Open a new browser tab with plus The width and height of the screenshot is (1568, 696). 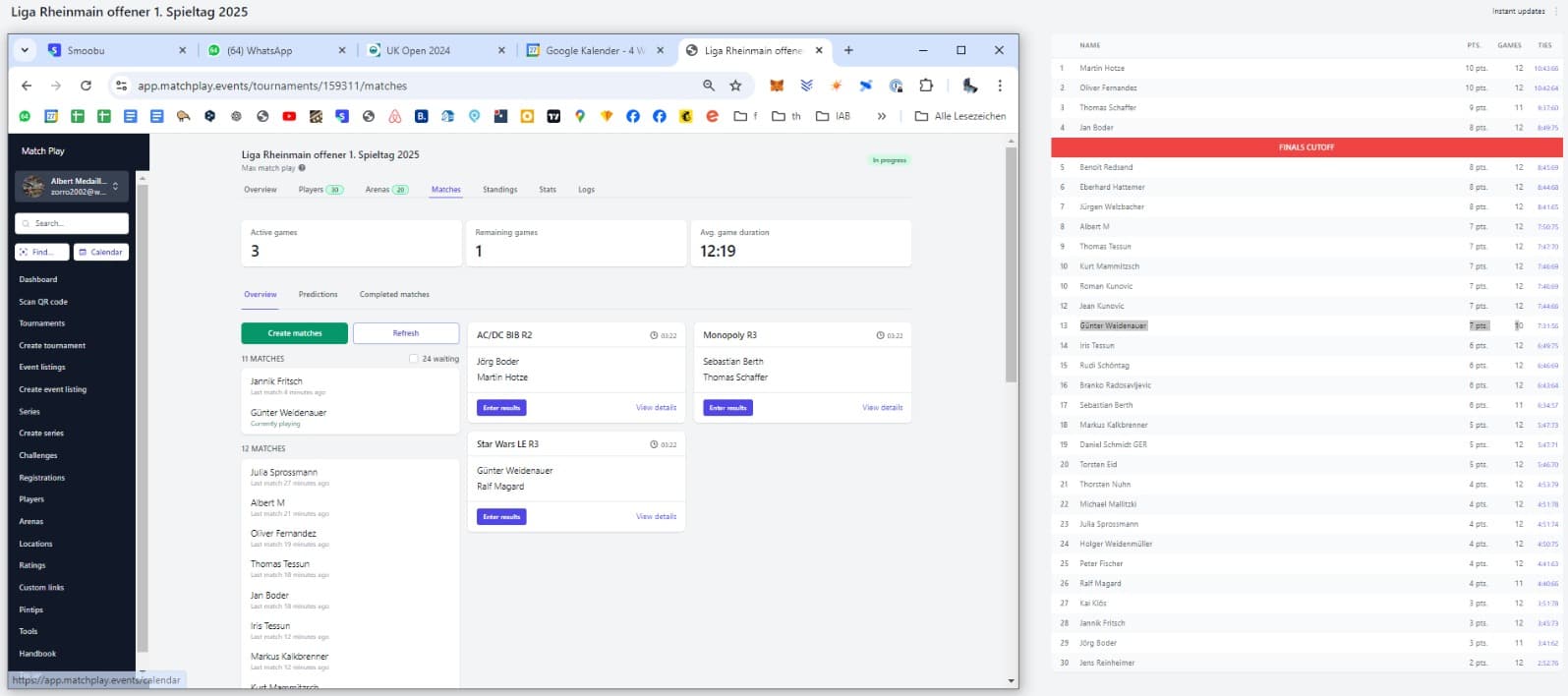pyautogui.click(x=848, y=50)
